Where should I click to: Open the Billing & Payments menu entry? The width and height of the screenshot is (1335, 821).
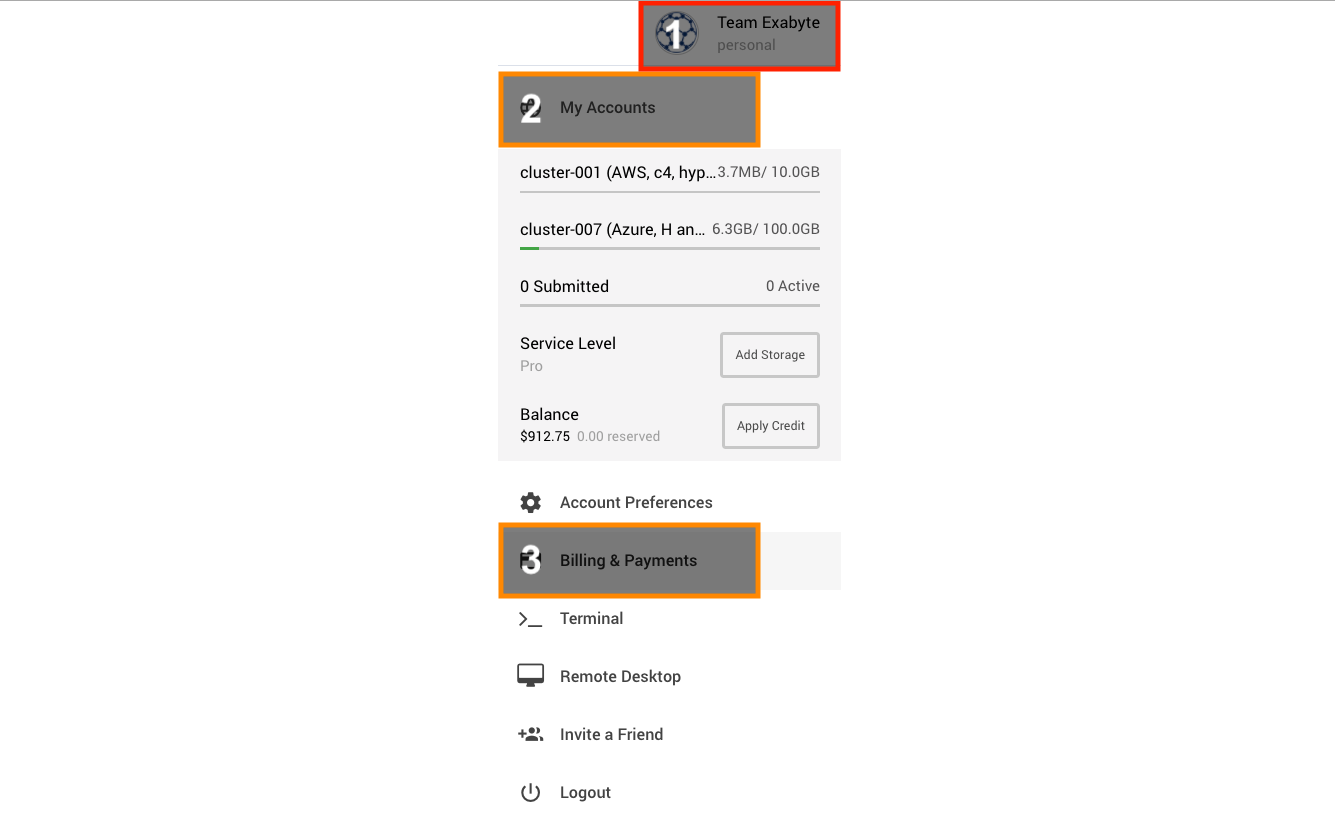point(628,560)
